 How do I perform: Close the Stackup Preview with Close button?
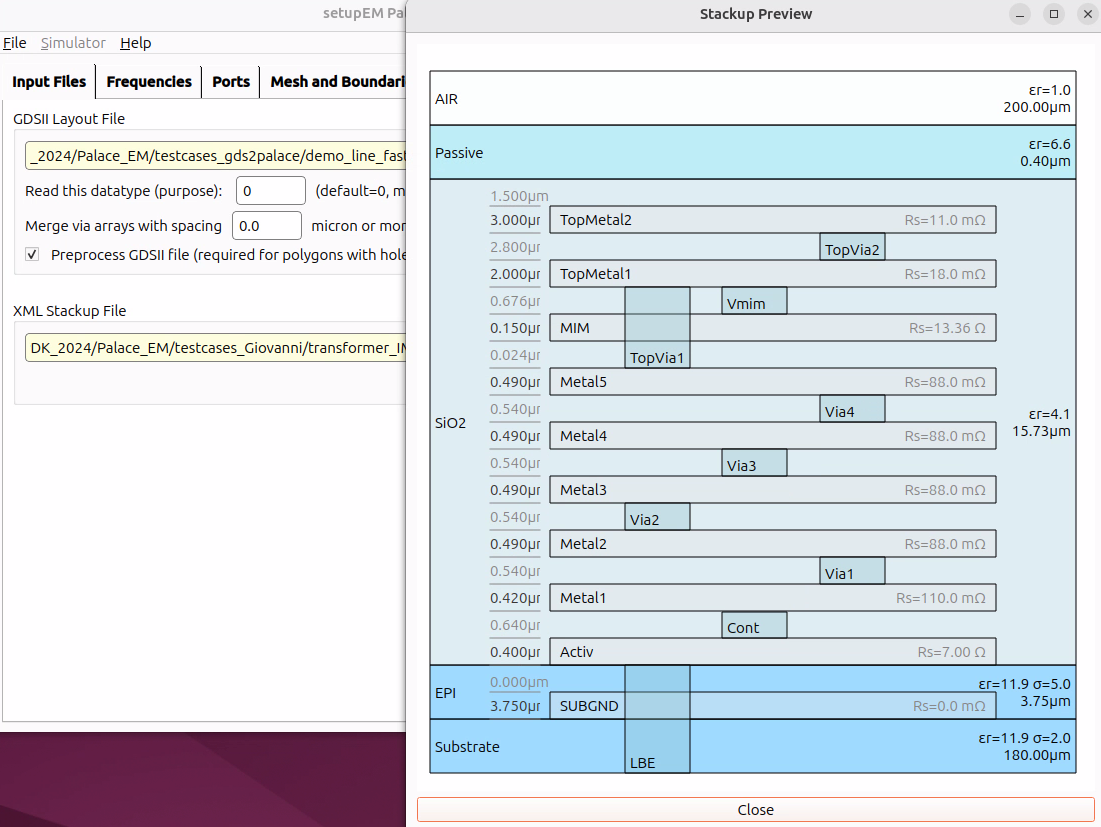756,809
